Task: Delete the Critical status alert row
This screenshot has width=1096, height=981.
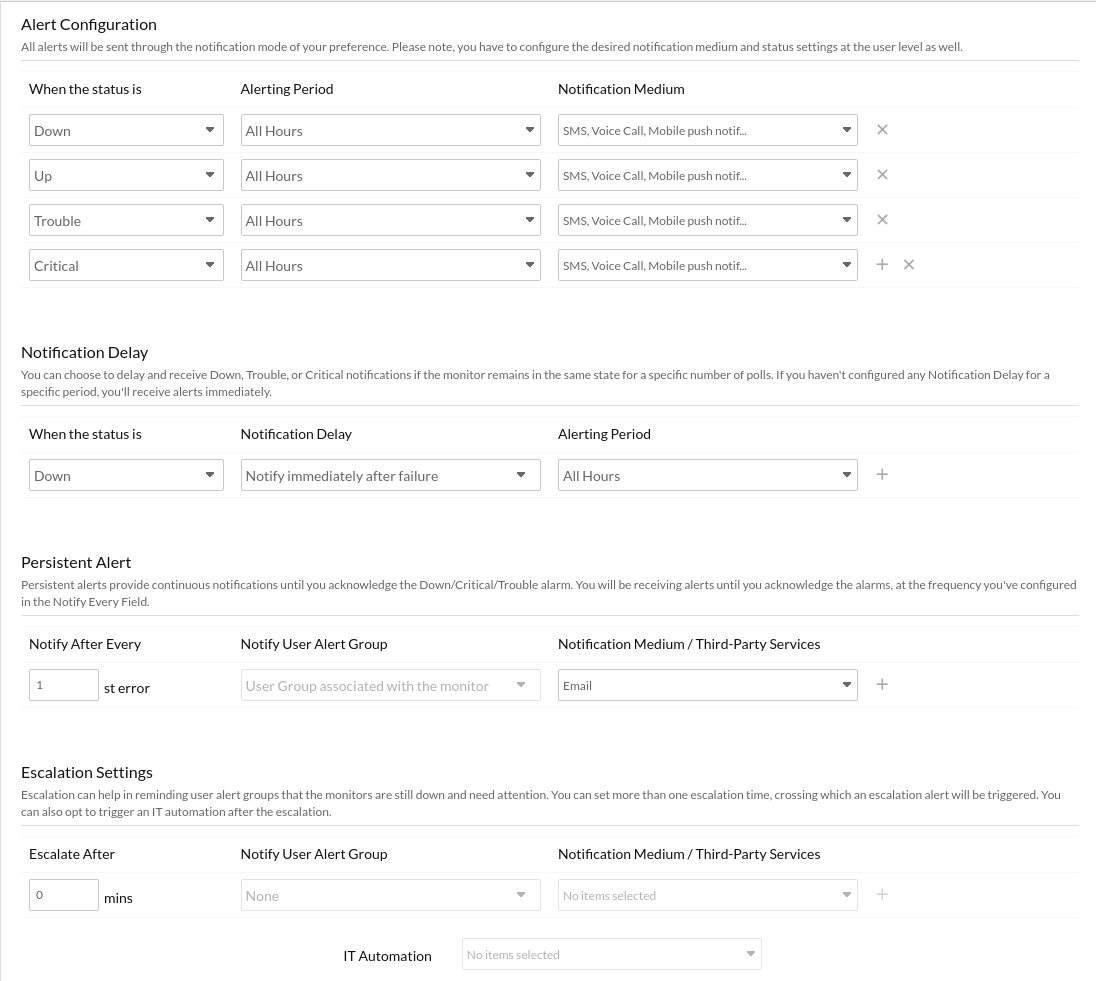Action: click(x=909, y=265)
